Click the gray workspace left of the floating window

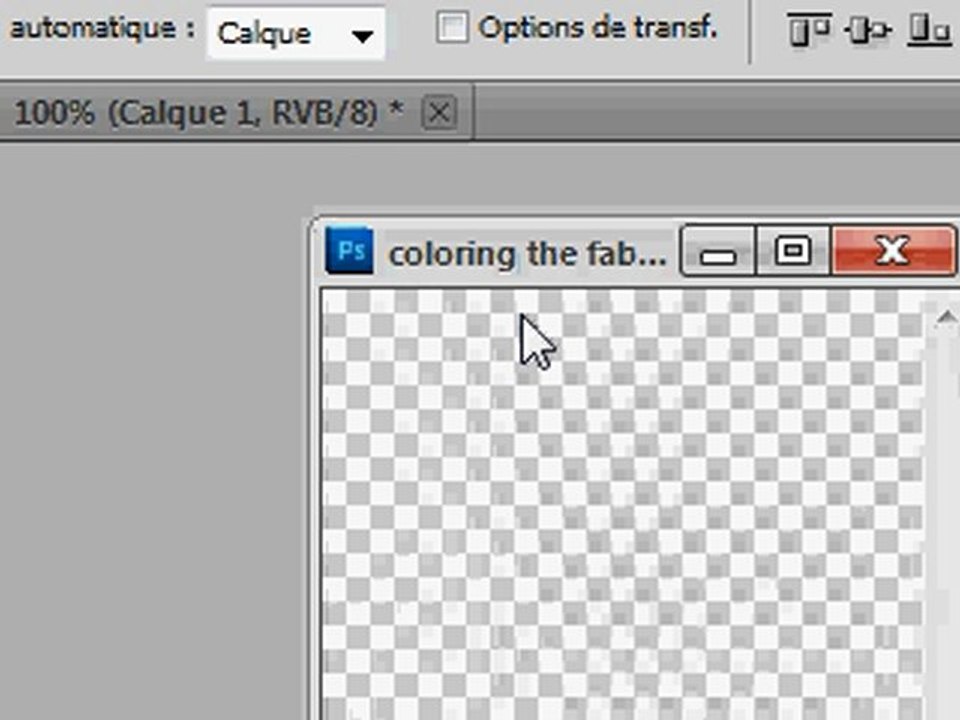(x=153, y=429)
